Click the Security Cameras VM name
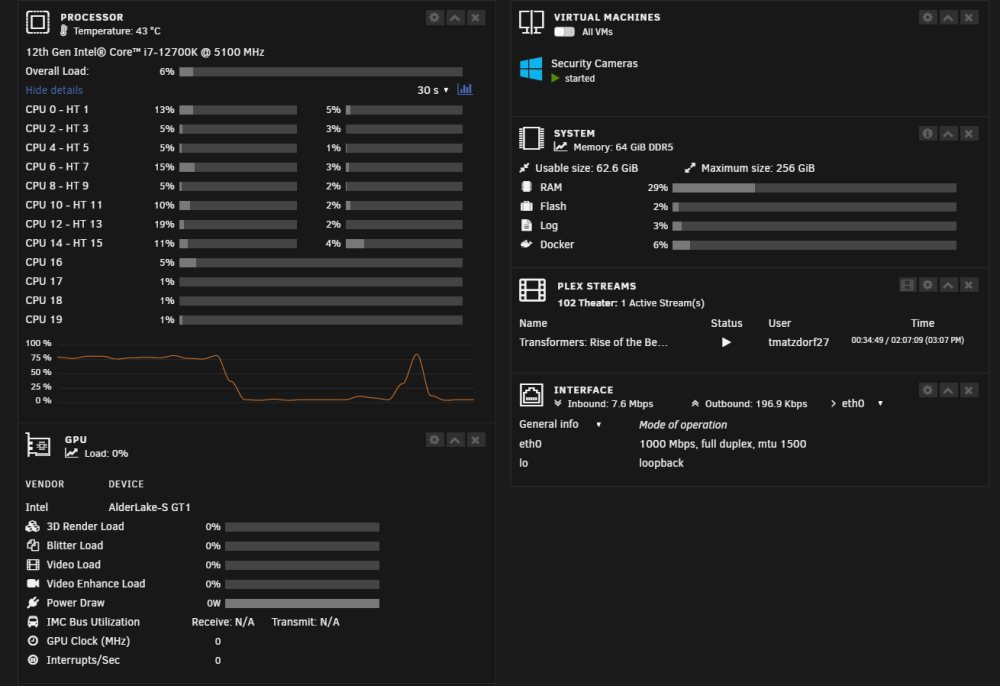Image resolution: width=1000 pixels, height=686 pixels. click(x=594, y=64)
